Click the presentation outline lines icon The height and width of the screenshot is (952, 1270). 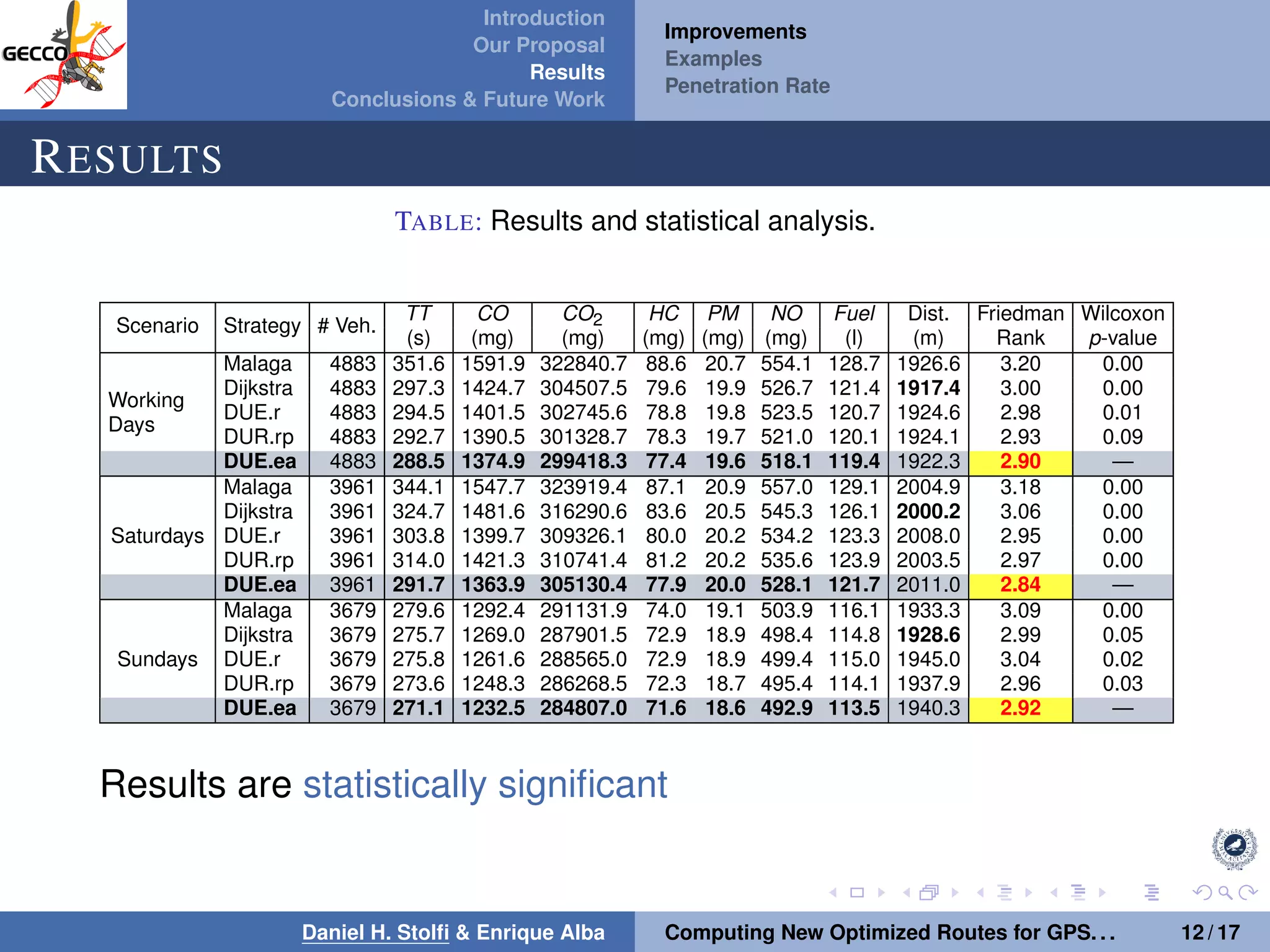pos(1152,892)
